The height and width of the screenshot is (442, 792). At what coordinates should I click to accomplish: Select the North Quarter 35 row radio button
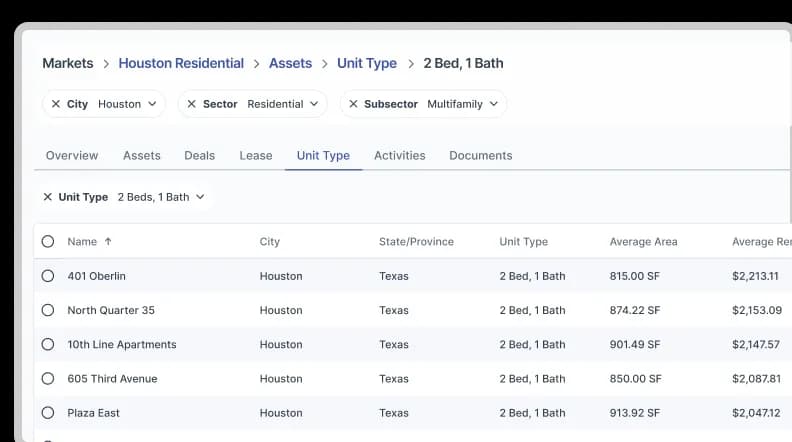(x=48, y=310)
